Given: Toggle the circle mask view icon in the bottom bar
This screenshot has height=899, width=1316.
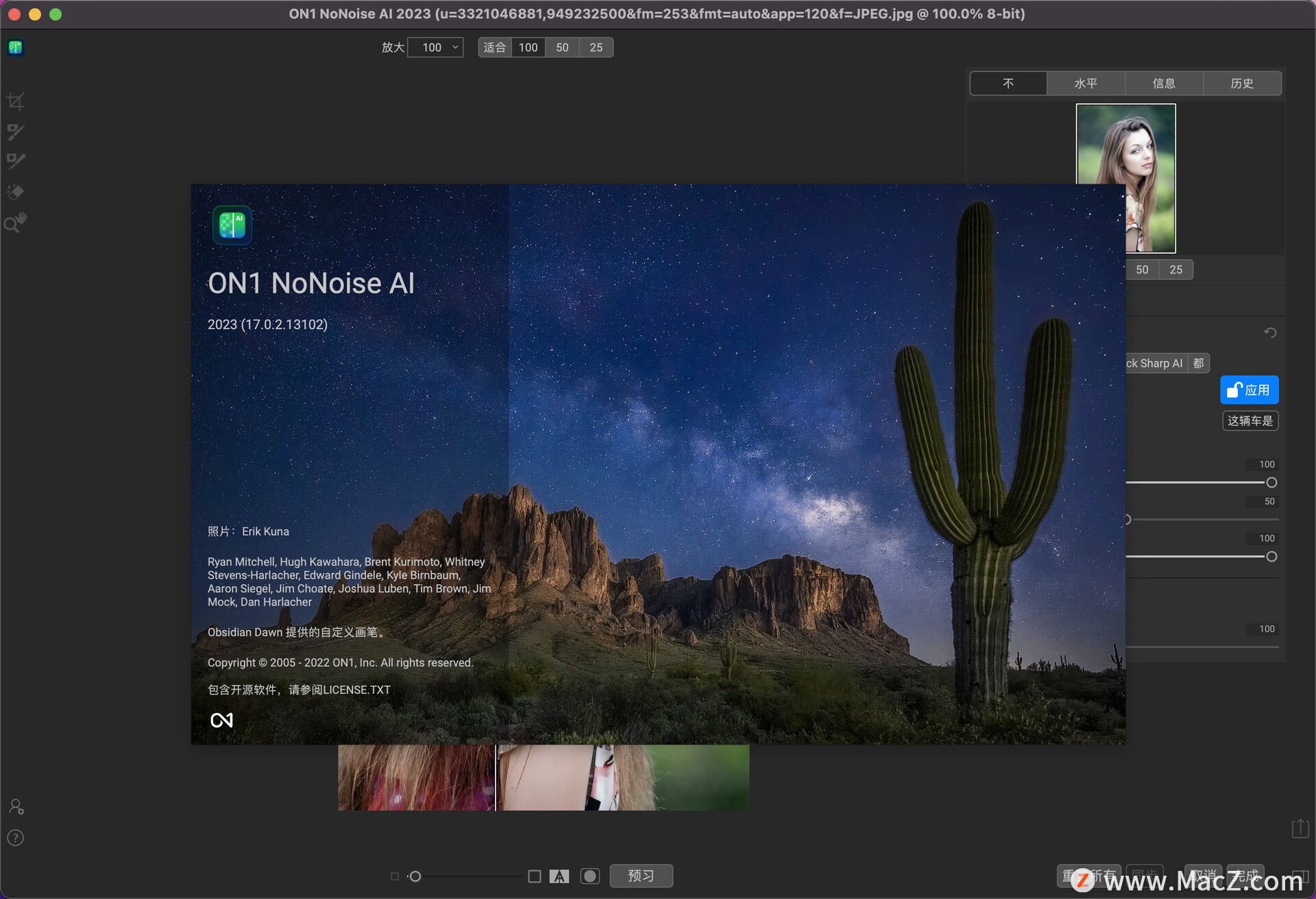Looking at the screenshot, I should [x=589, y=876].
